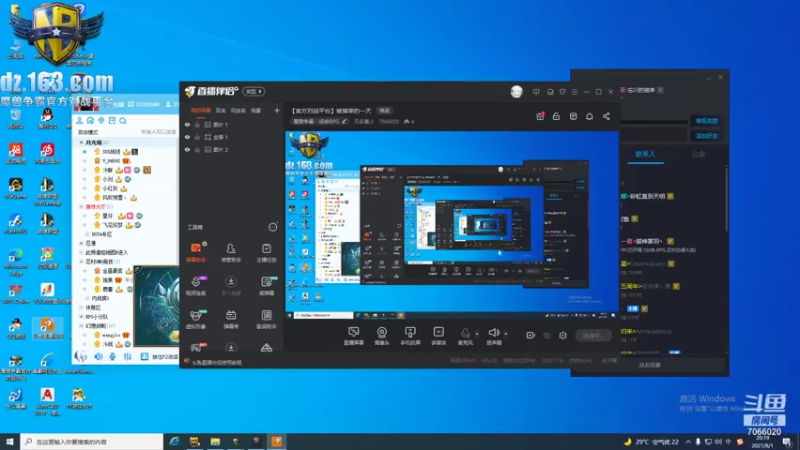Select the second scene tab
This screenshot has width=800, height=450.
[x=220, y=110]
